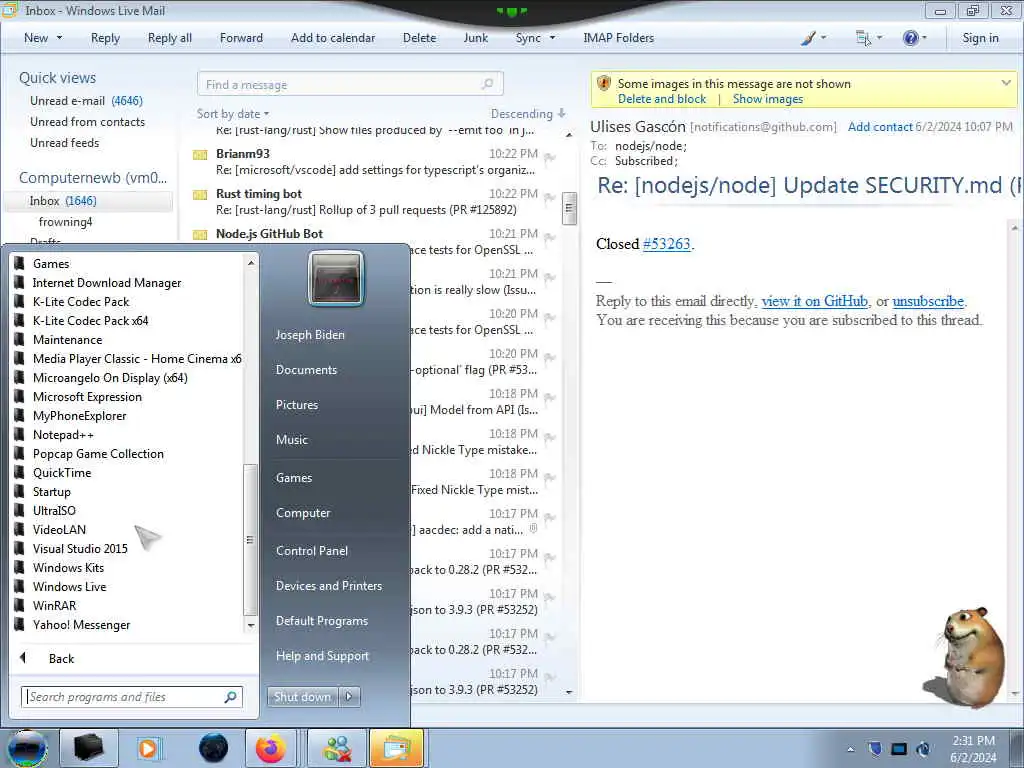Toggle flag on the Rust timing bot message

tap(550, 197)
